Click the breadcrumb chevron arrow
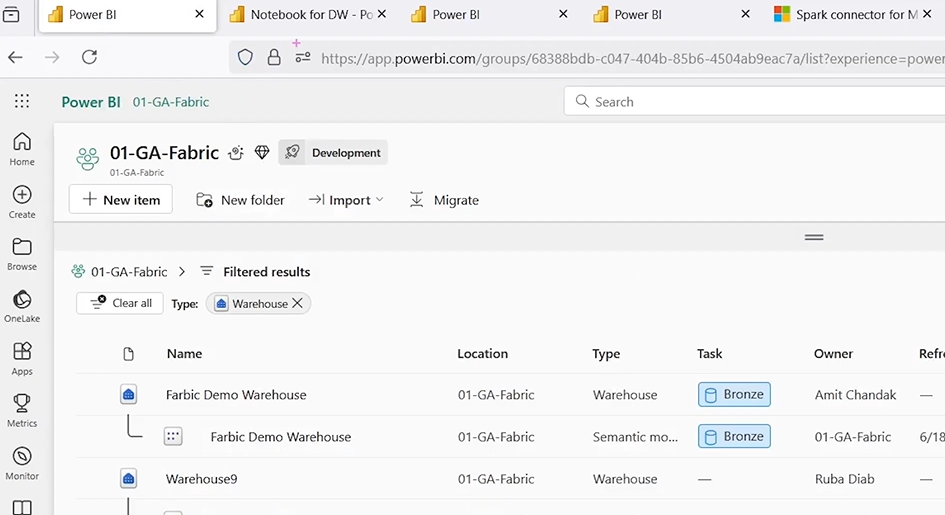The height and width of the screenshot is (515, 945). (182, 272)
